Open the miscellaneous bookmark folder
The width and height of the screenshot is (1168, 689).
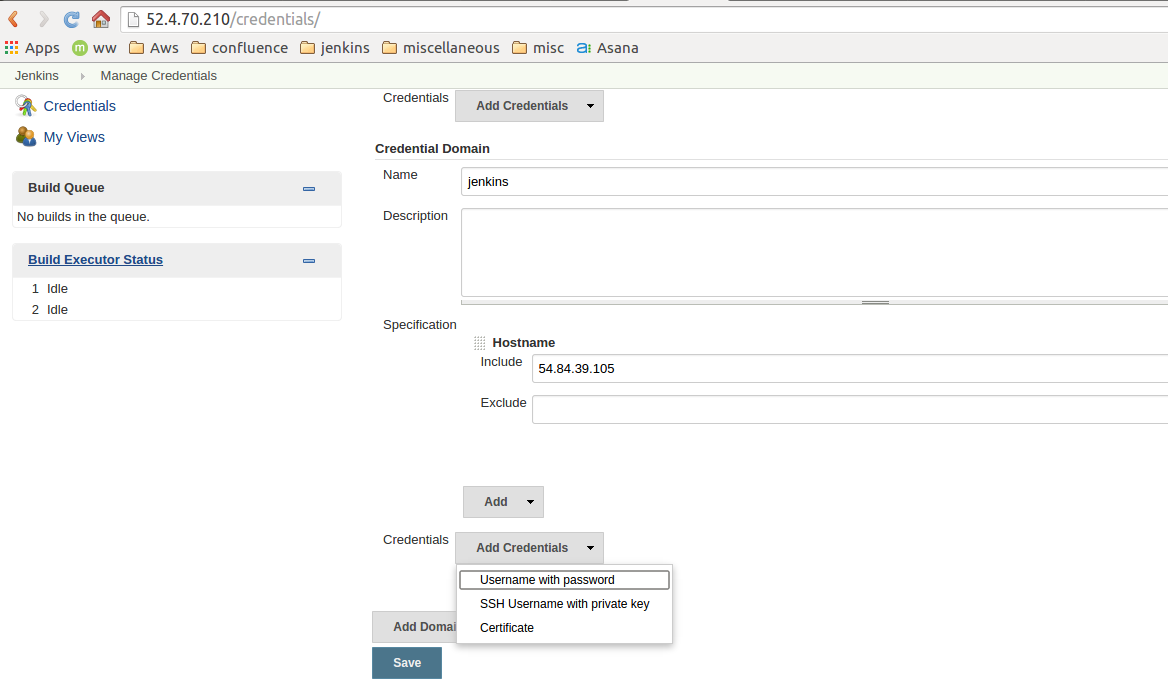click(x=440, y=48)
